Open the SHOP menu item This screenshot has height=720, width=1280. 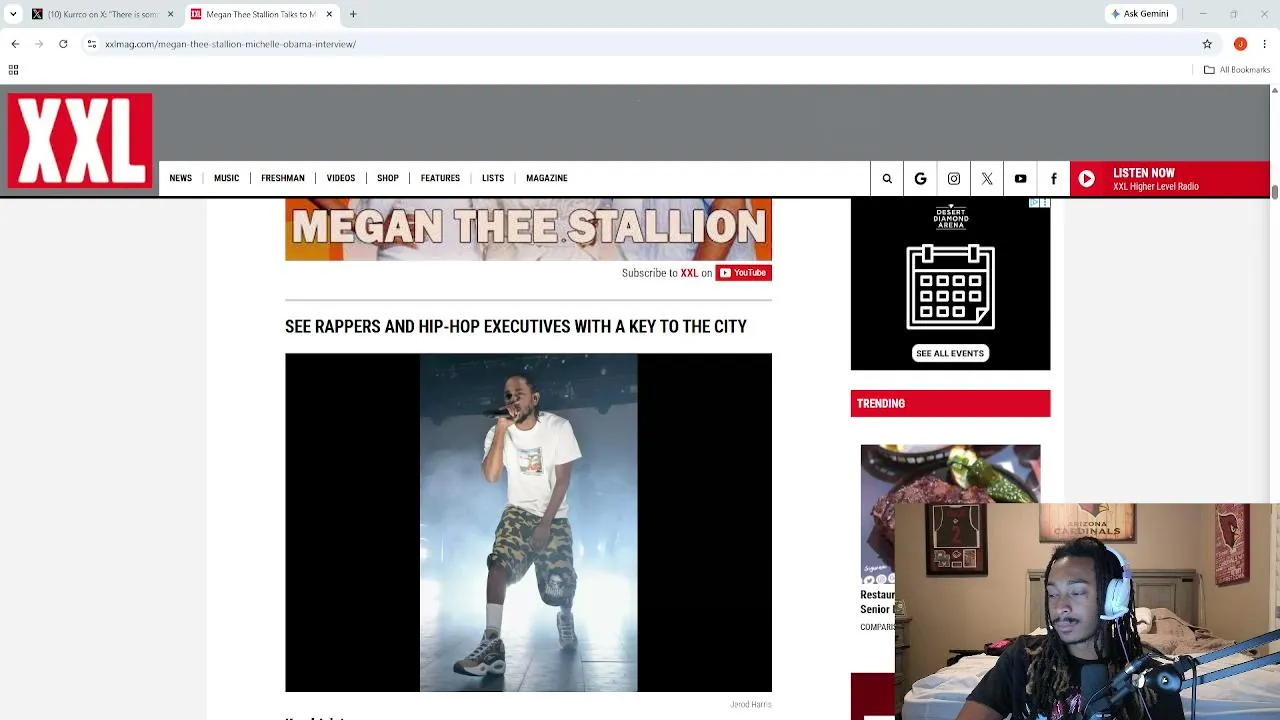point(388,178)
